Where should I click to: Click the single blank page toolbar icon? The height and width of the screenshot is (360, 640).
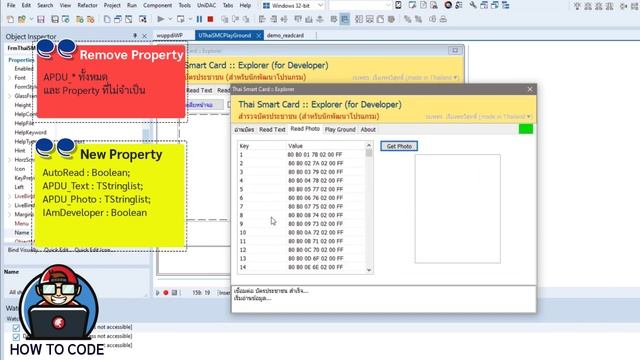(x=107, y=19)
